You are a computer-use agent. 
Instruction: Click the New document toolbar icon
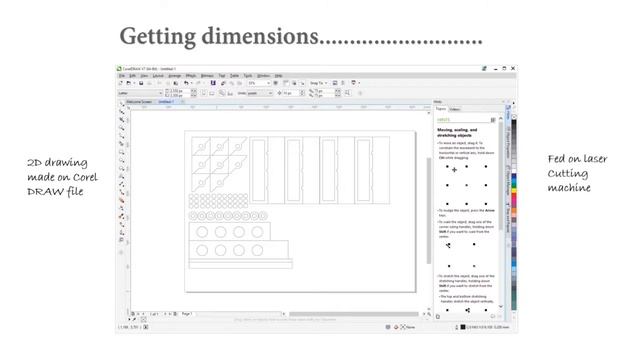tap(121, 83)
